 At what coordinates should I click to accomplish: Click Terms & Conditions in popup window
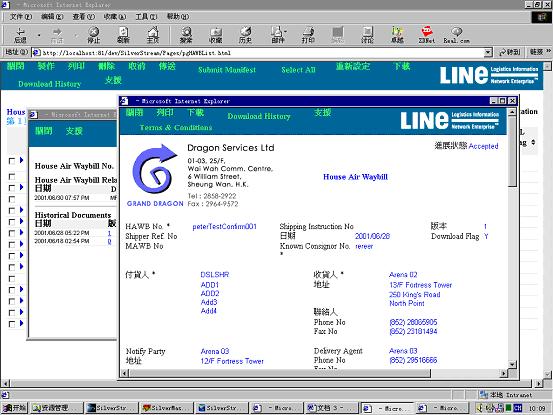176,128
